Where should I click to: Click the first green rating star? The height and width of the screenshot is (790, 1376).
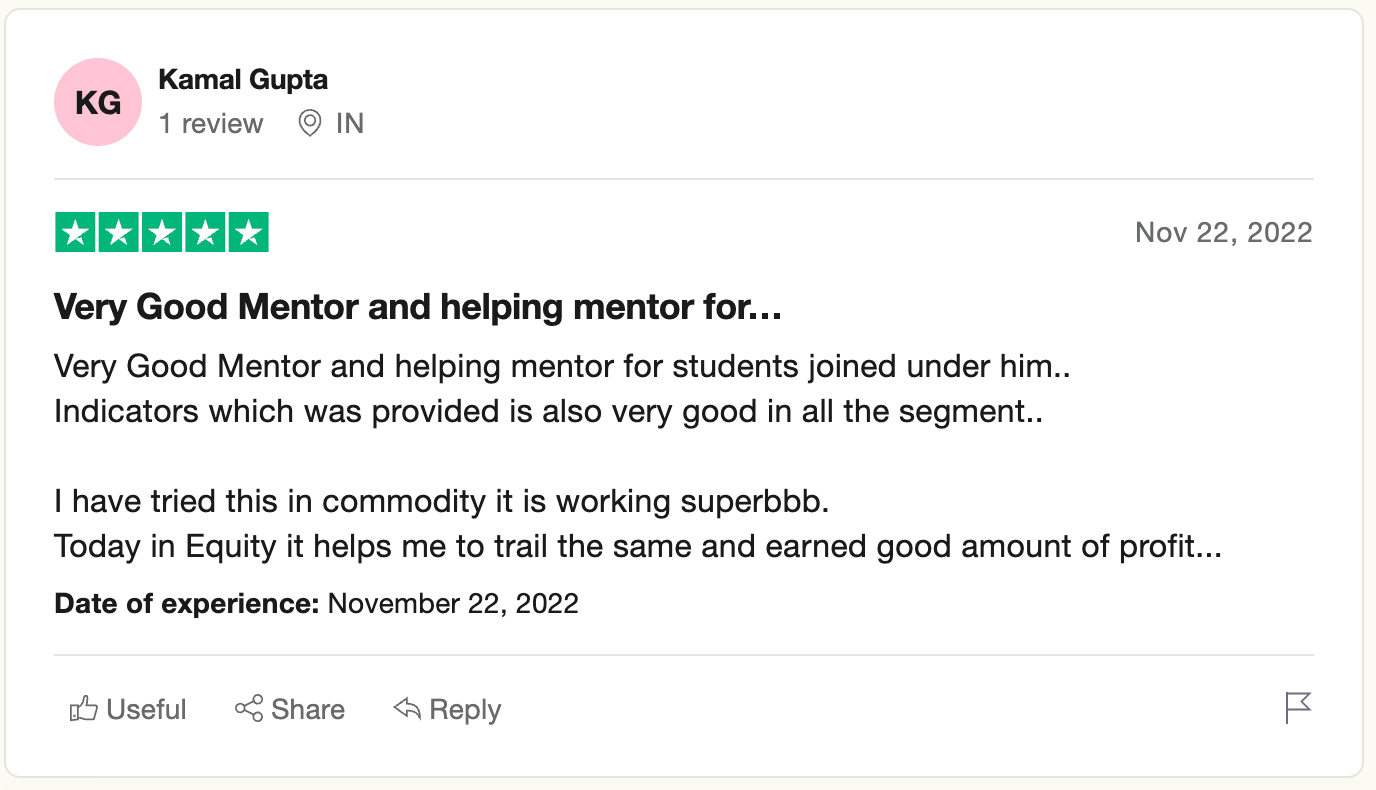(75, 233)
